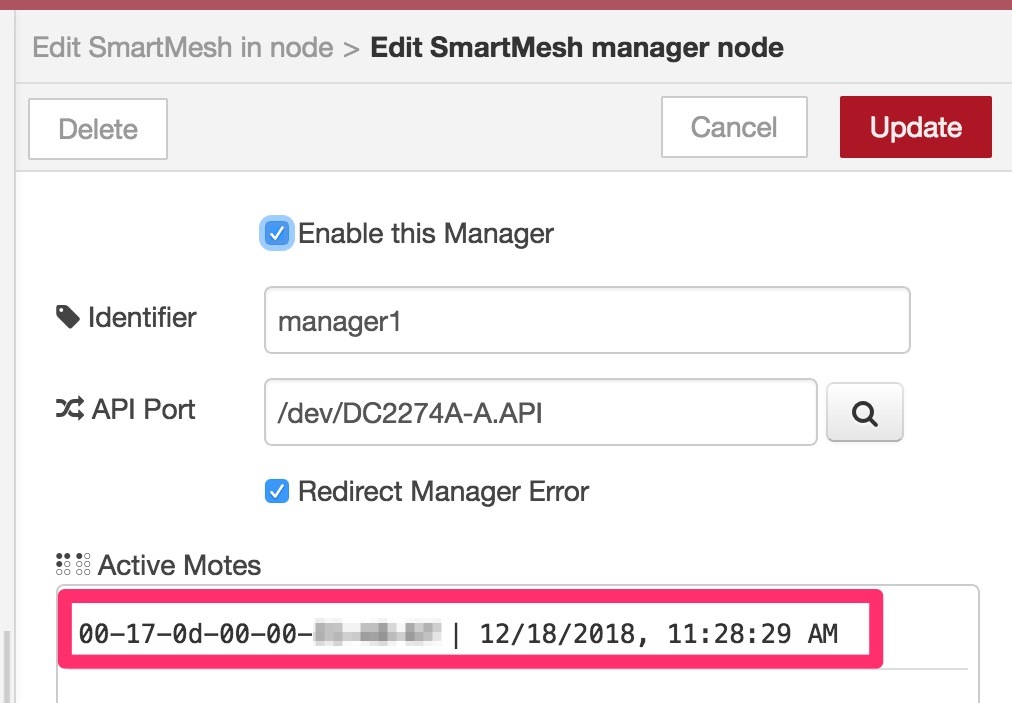Click the API Port label text
This screenshot has width=1012, height=703.
(143, 409)
